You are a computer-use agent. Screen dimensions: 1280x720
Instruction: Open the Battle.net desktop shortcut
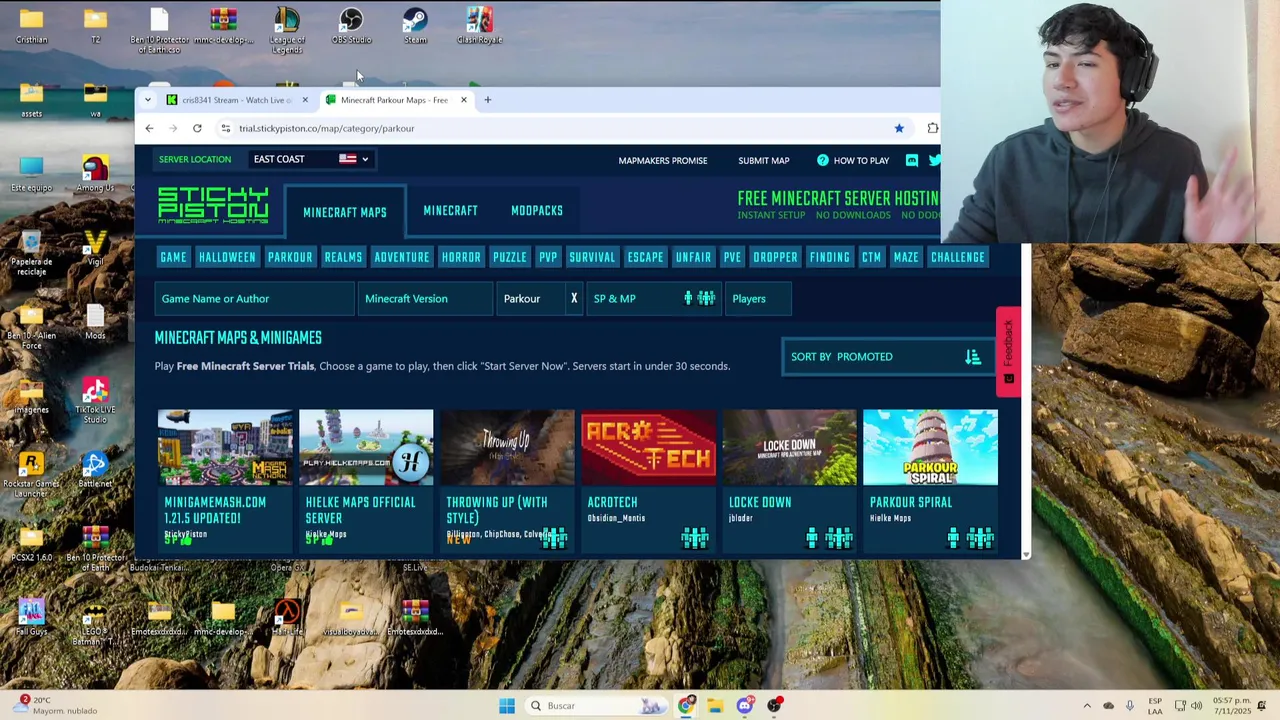click(x=95, y=470)
